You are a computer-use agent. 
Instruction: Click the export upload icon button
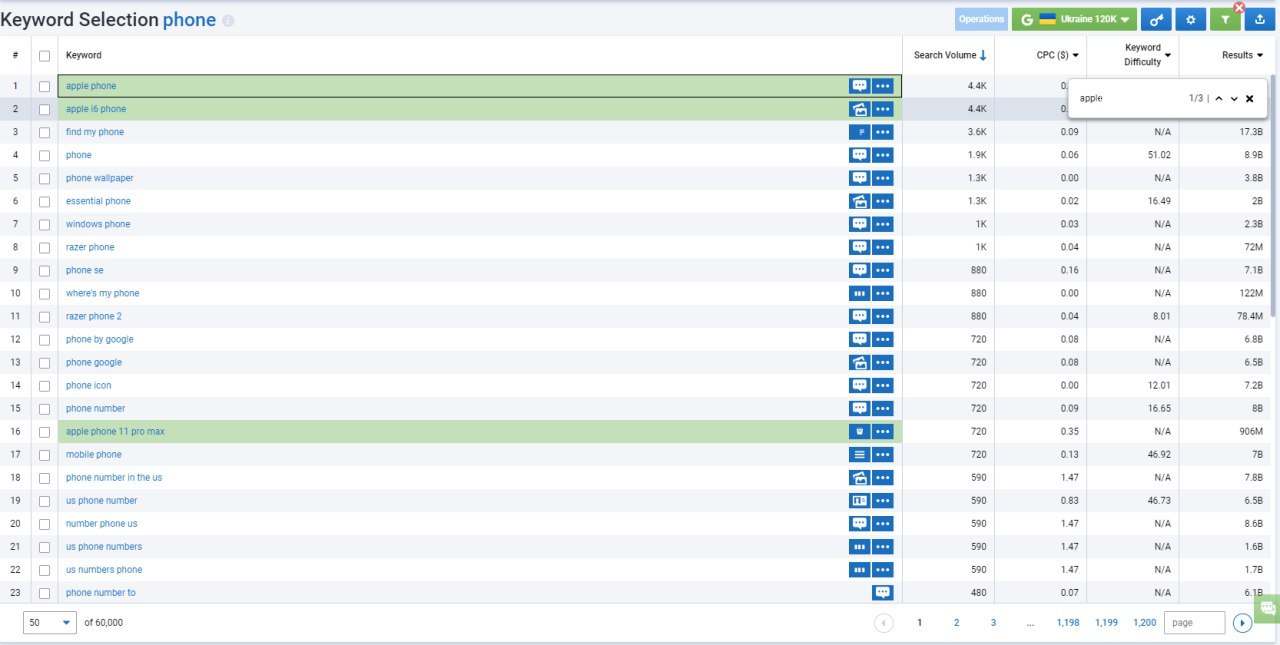[1260, 19]
